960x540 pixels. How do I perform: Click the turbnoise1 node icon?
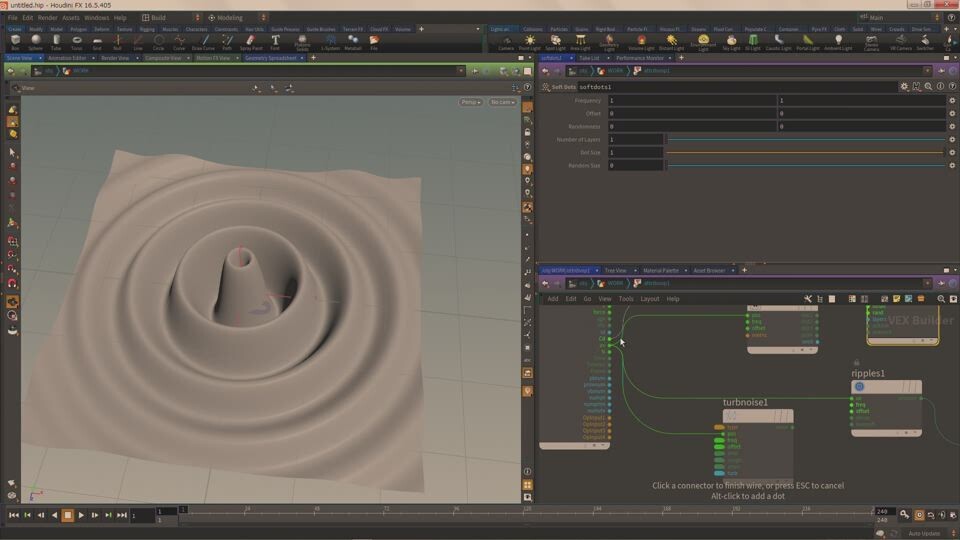[730, 416]
